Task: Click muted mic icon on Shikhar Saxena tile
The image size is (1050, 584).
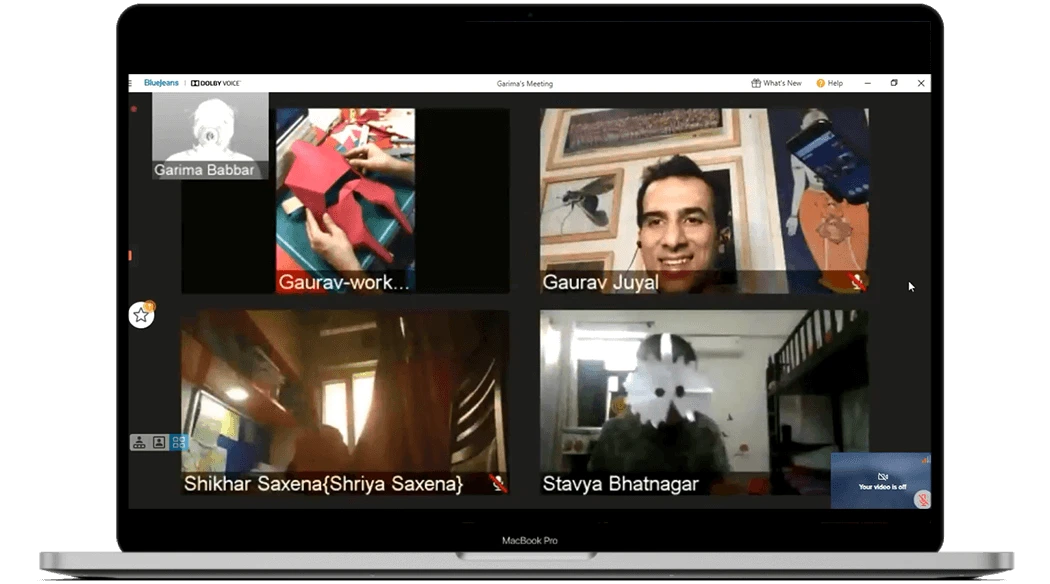Action: tap(497, 483)
